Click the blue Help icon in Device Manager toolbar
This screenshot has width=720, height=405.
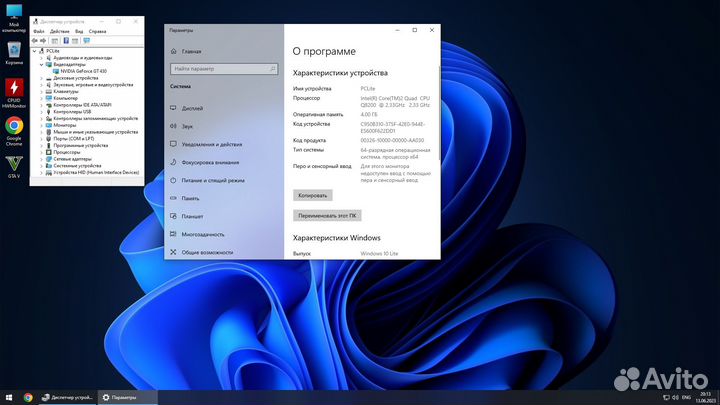(66, 41)
